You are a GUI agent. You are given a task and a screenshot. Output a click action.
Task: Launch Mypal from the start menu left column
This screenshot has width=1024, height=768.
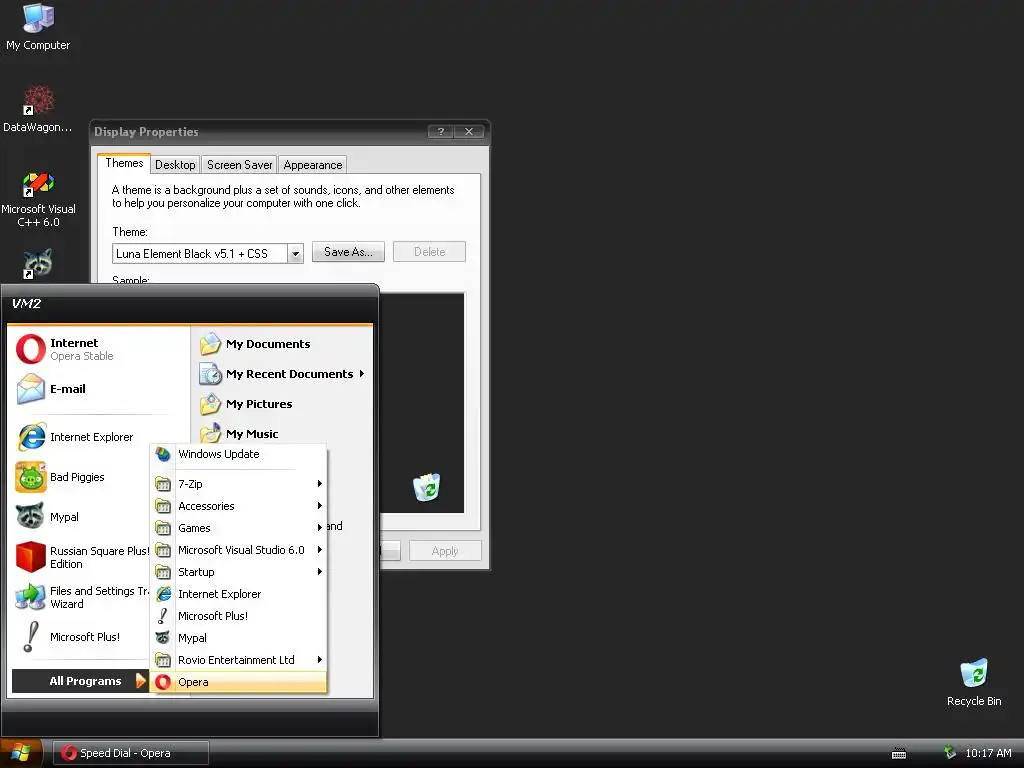click(x=81, y=517)
